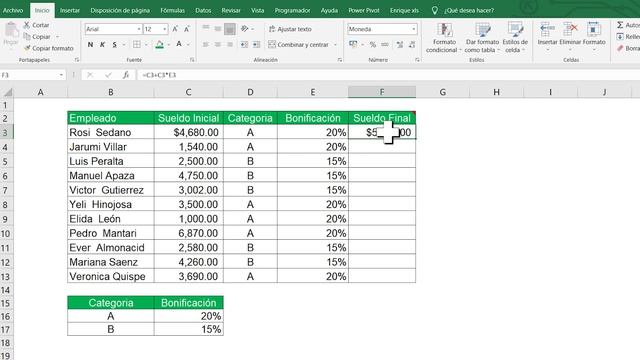Open the font color dropdown arrow

[x=188, y=44]
